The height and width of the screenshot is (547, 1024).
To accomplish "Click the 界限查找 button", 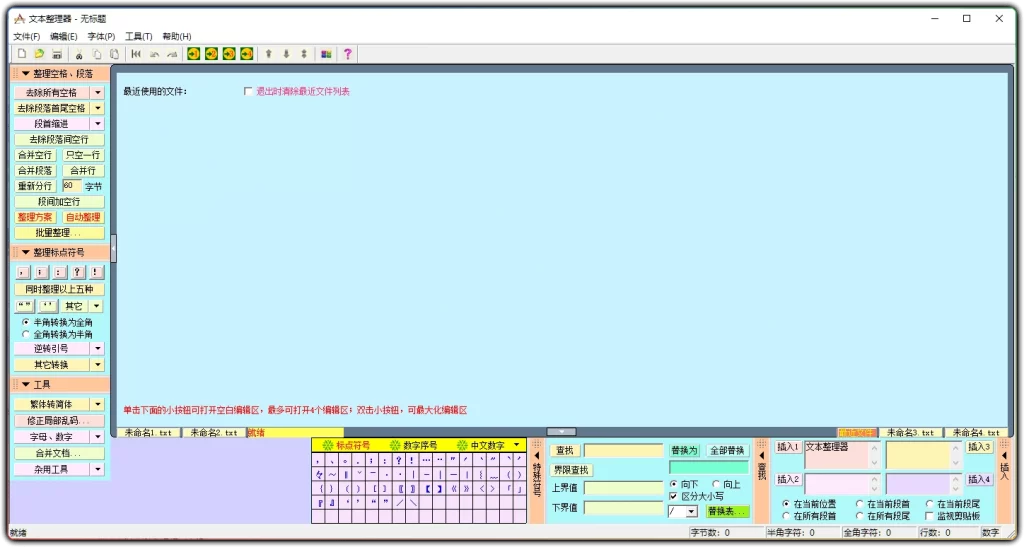I will point(571,470).
